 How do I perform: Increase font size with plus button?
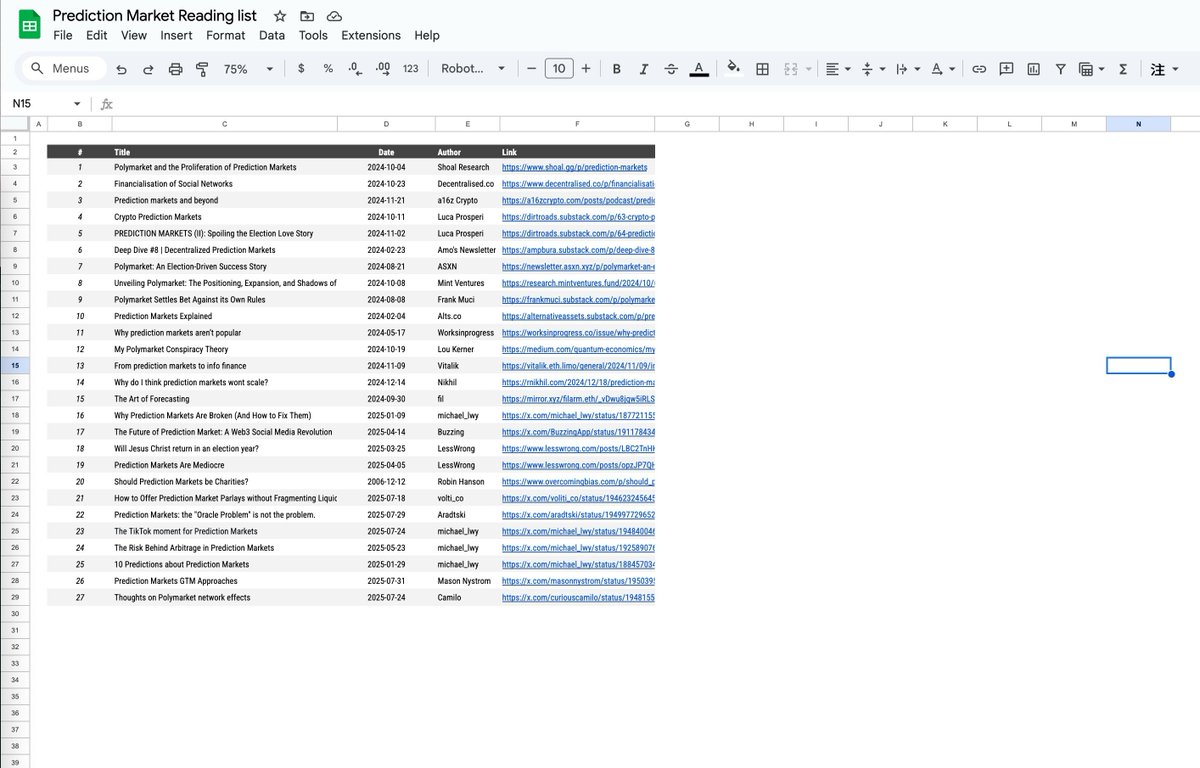point(586,69)
